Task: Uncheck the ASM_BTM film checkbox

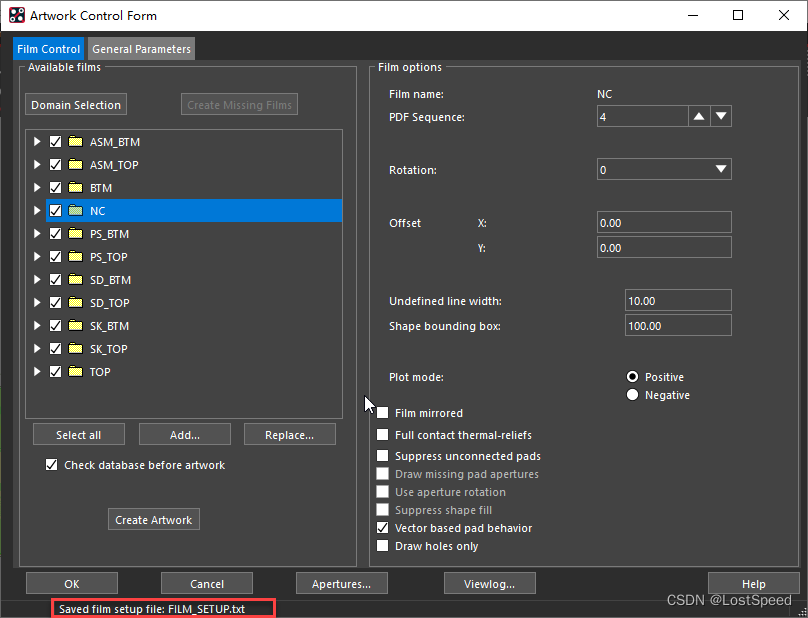Action: 56,142
